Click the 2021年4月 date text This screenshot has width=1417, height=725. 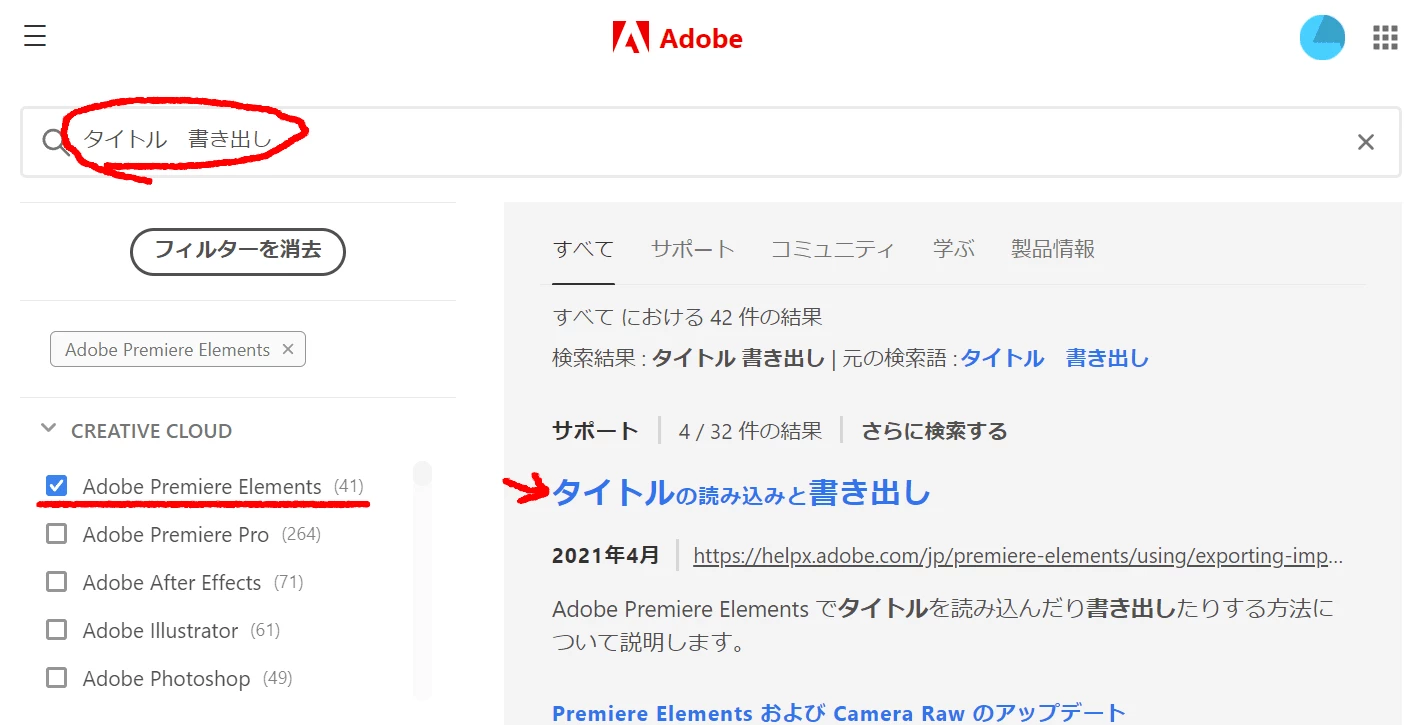coord(606,556)
